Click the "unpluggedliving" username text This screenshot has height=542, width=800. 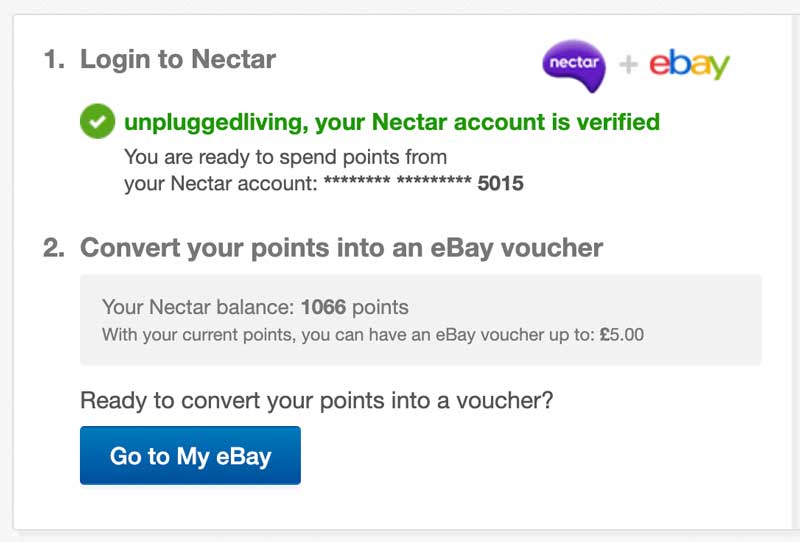coord(213,122)
